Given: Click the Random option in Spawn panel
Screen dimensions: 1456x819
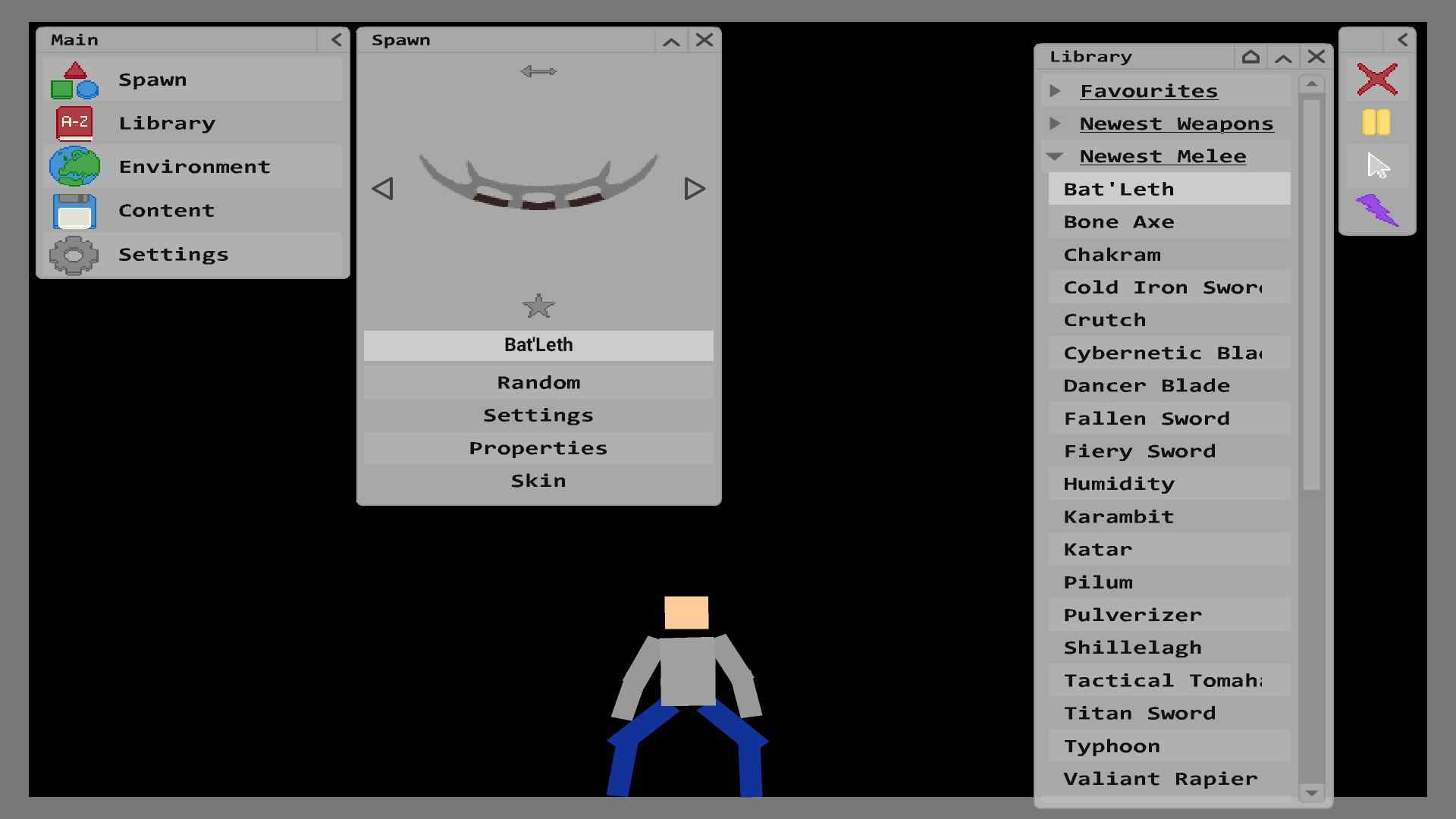Looking at the screenshot, I should [x=539, y=381].
